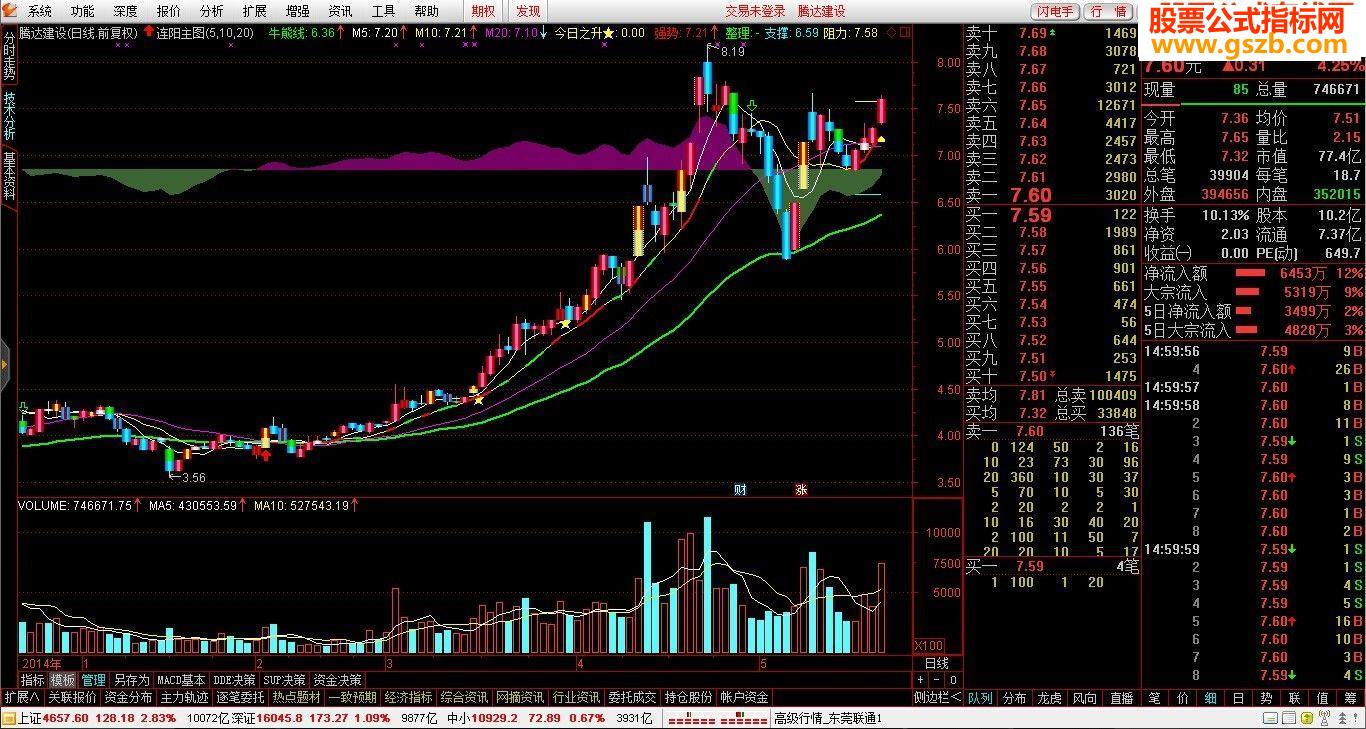Open the 工具 menu
Viewport: 1366px width, 729px height.
383,11
